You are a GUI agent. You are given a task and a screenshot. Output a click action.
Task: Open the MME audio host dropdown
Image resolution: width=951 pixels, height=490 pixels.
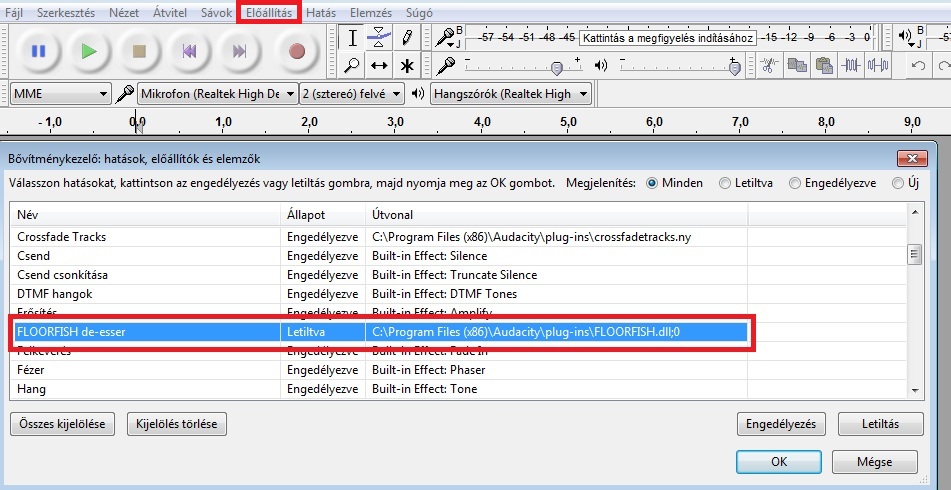pyautogui.click(x=61, y=94)
